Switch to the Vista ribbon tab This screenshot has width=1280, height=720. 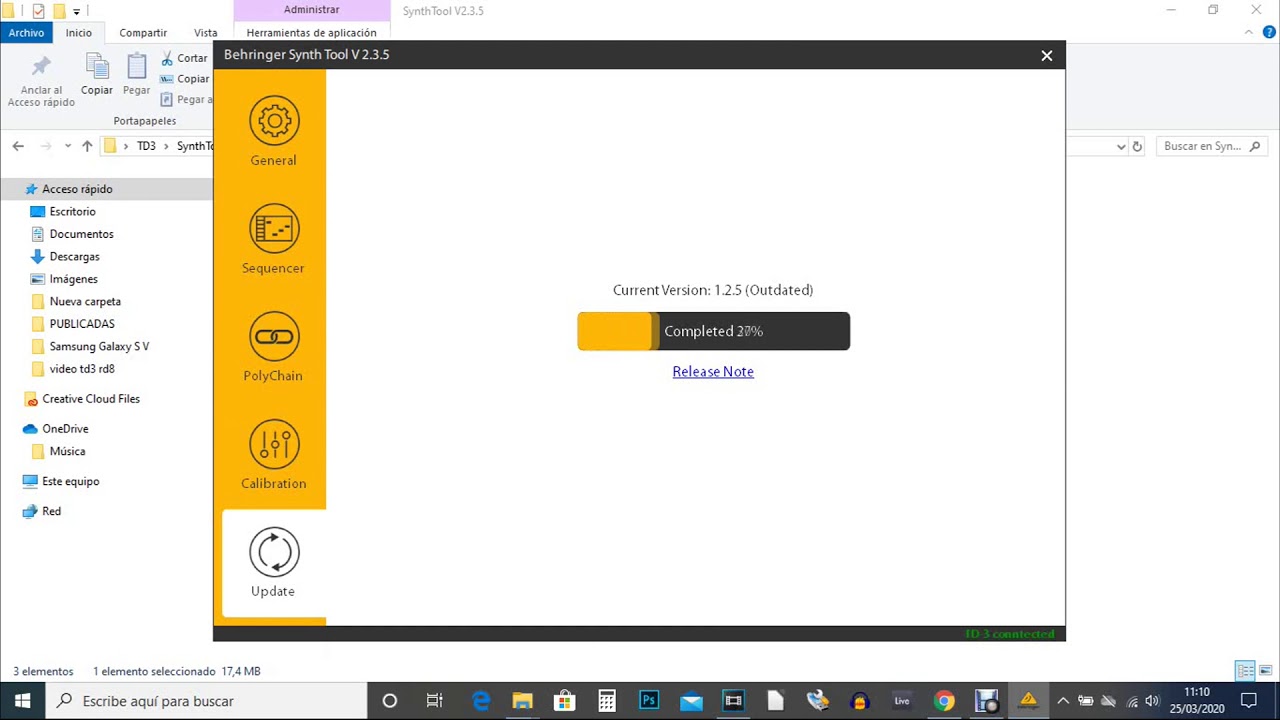pyautogui.click(x=205, y=32)
